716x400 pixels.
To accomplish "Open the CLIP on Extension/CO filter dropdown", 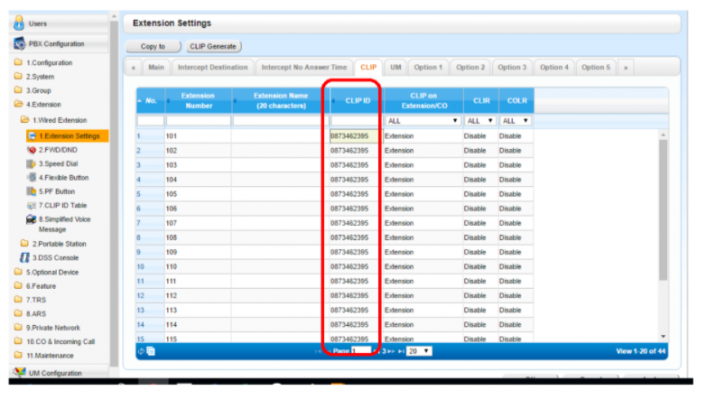I will [x=420, y=120].
